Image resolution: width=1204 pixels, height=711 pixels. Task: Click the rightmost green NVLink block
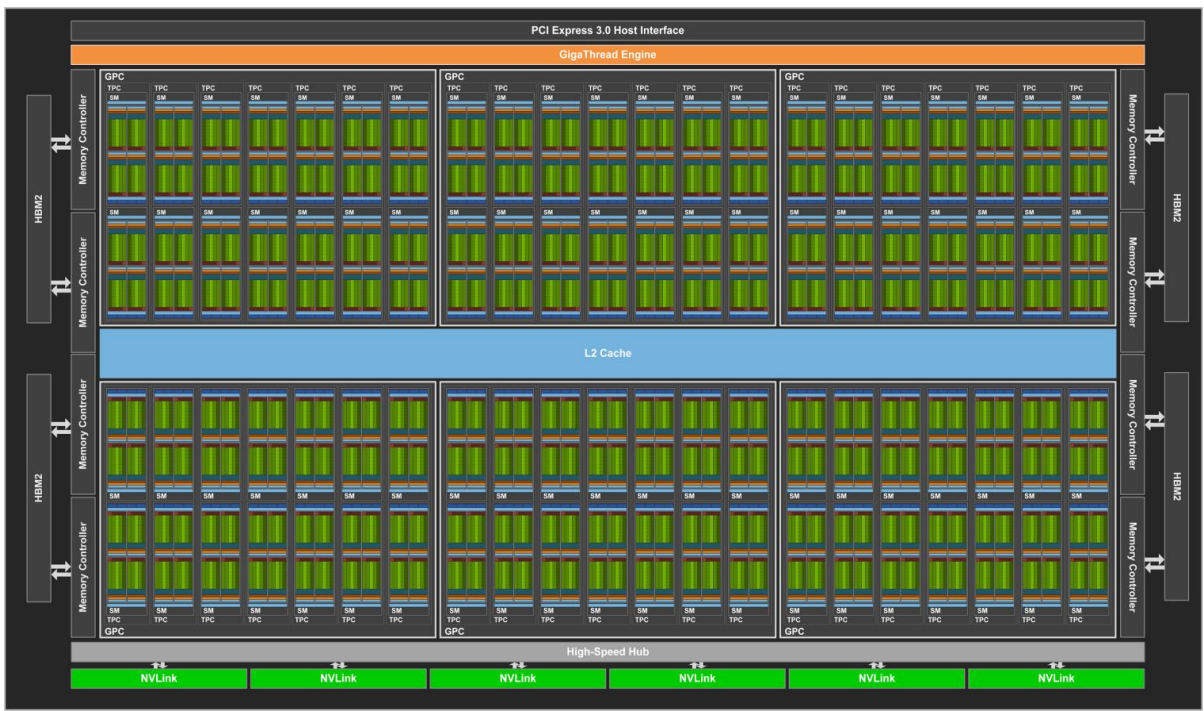(1056, 678)
